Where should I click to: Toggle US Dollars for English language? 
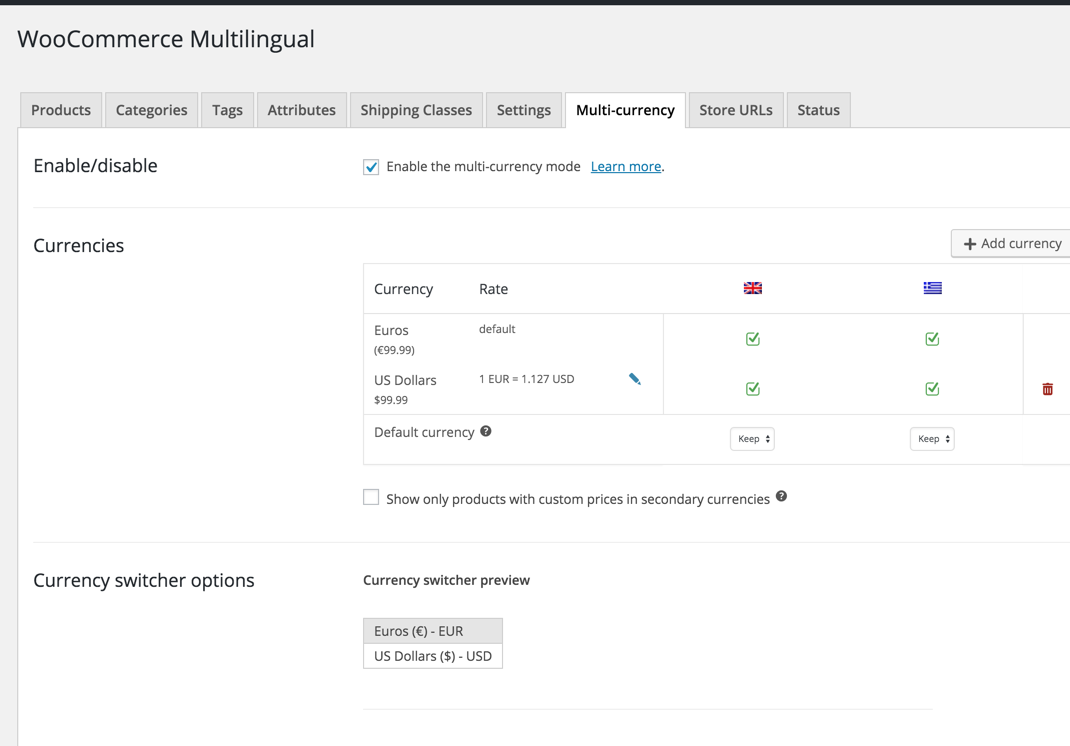753,388
